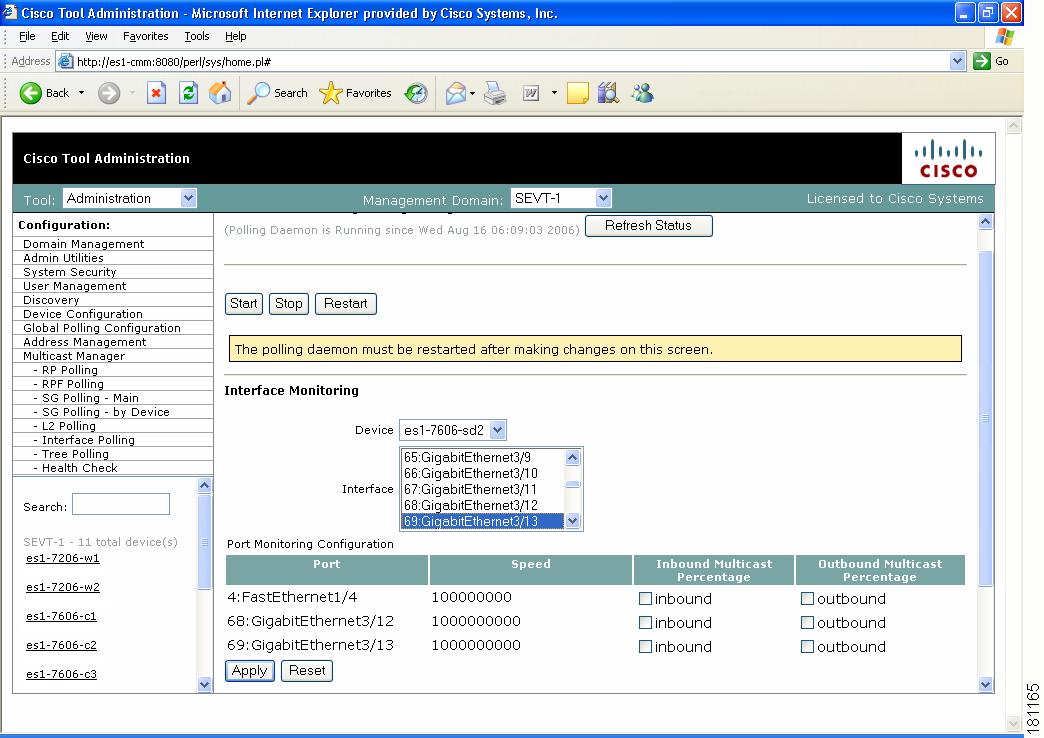The width and height of the screenshot is (1044, 738).
Task: Tick inbound for GigabitEthernet3/13
Action: 645,647
